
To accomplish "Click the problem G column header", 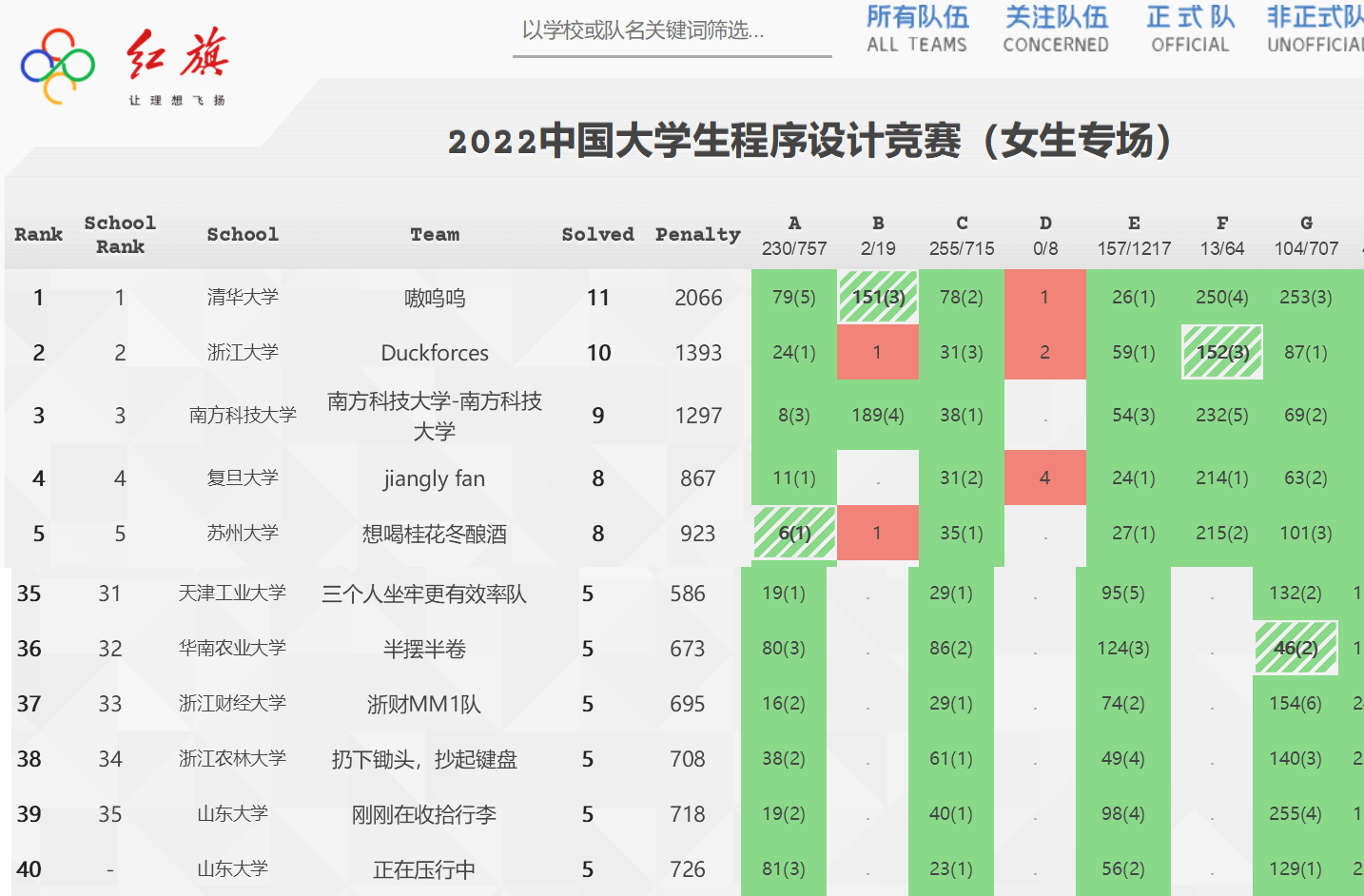I will (x=1306, y=235).
